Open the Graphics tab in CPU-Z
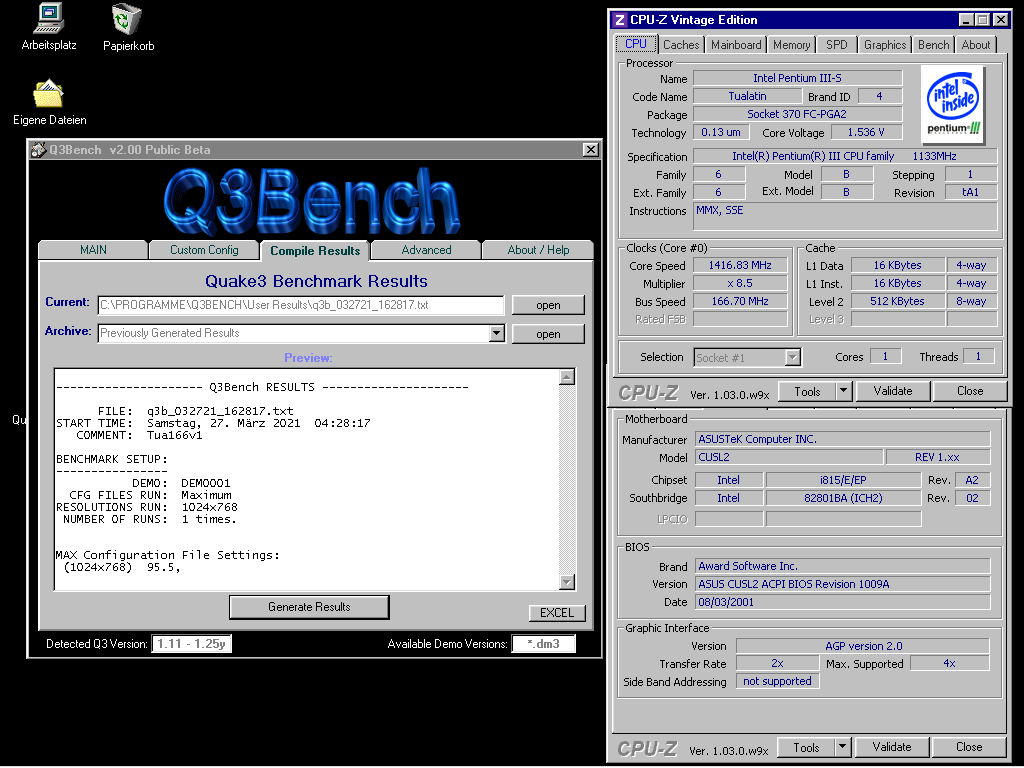 (885, 45)
